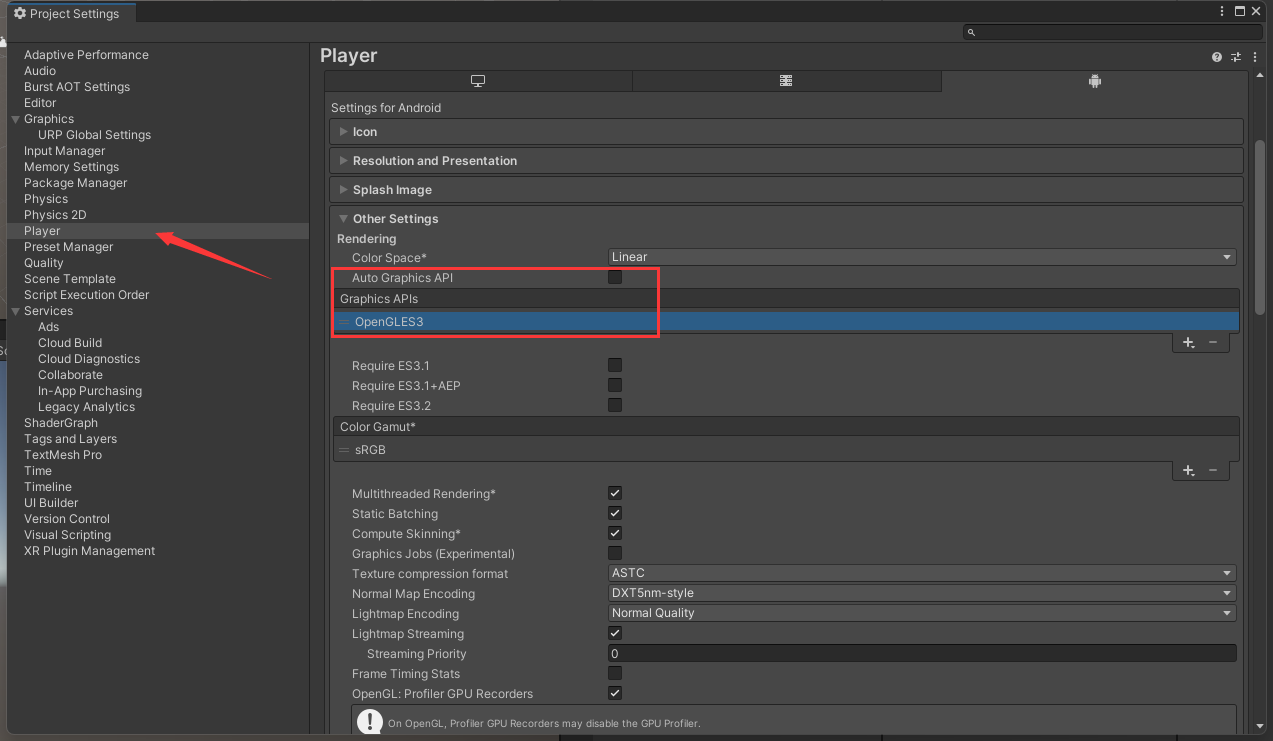The image size is (1273, 741).
Task: Toggle the Require ES3.1 checkbox
Action: pyautogui.click(x=615, y=365)
